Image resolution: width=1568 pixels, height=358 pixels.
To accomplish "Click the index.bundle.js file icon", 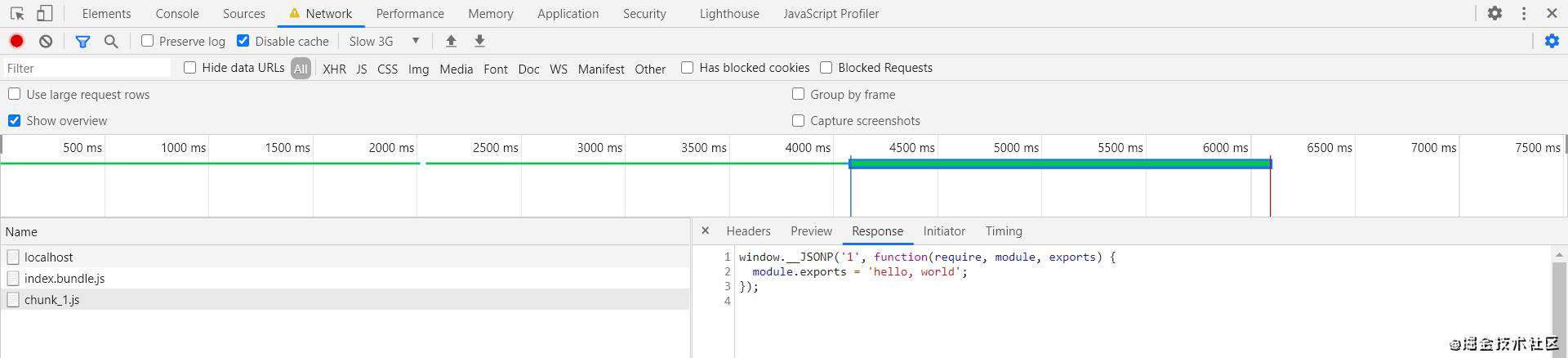I will tap(13, 278).
